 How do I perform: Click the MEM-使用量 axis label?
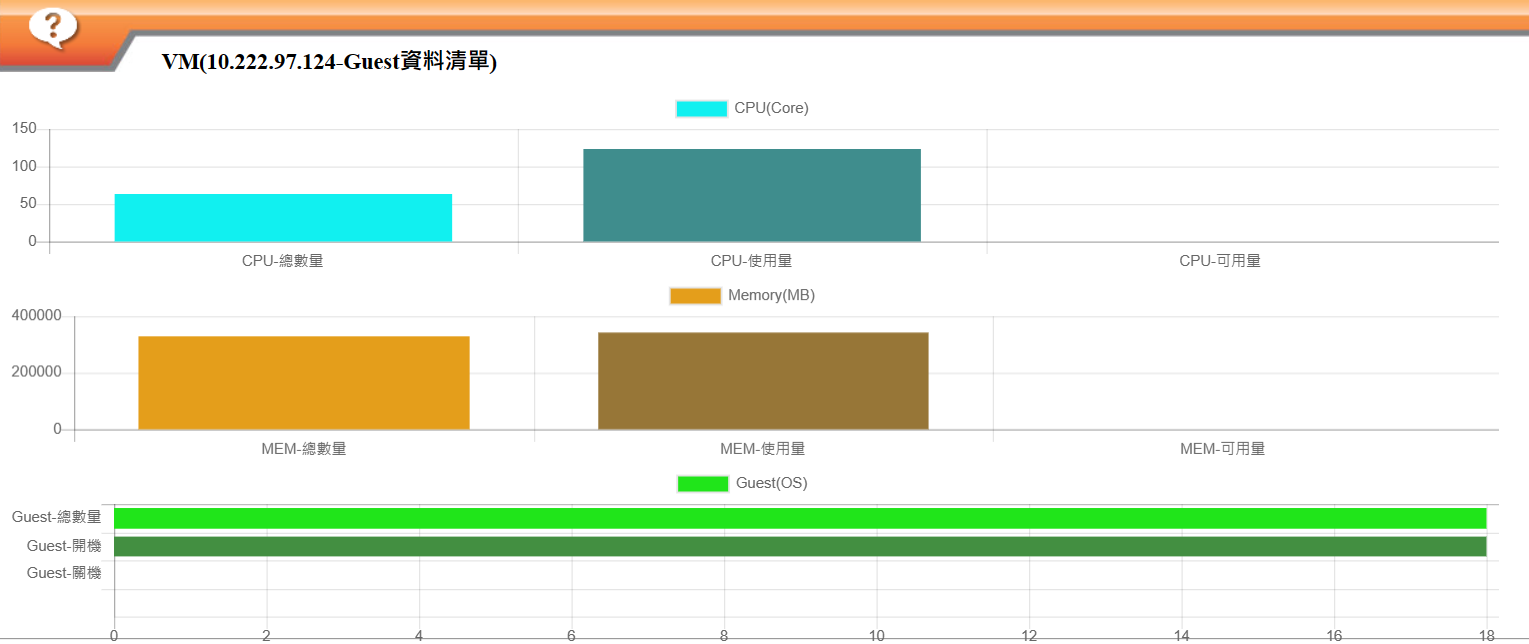[763, 449]
